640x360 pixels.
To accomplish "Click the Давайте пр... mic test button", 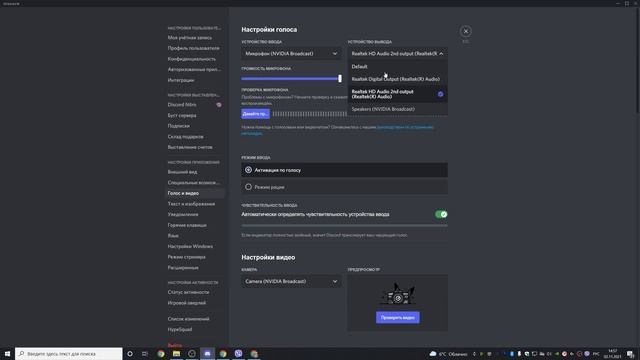I will [255, 114].
